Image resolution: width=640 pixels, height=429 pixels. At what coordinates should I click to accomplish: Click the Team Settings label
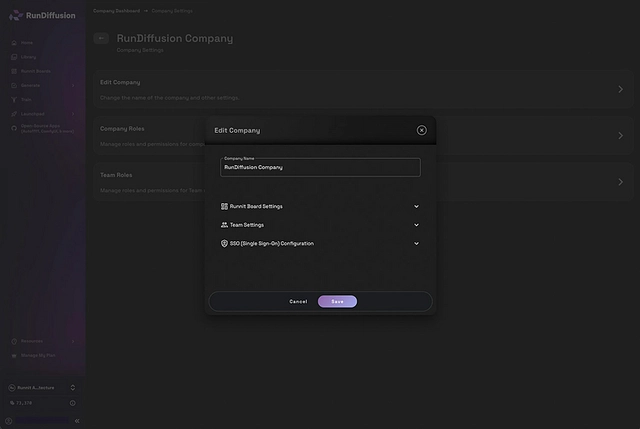[247, 225]
